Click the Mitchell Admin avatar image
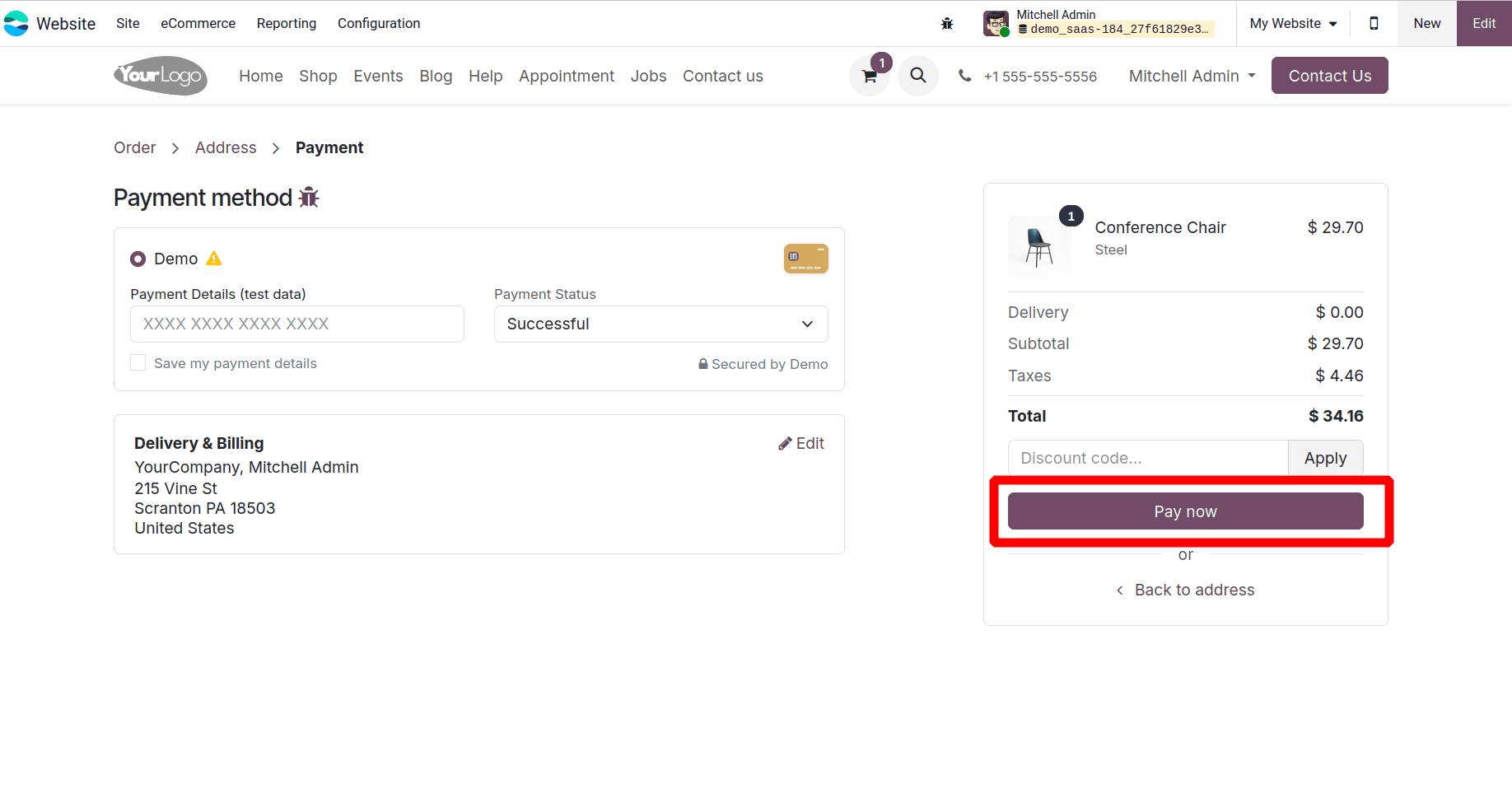 click(x=996, y=23)
